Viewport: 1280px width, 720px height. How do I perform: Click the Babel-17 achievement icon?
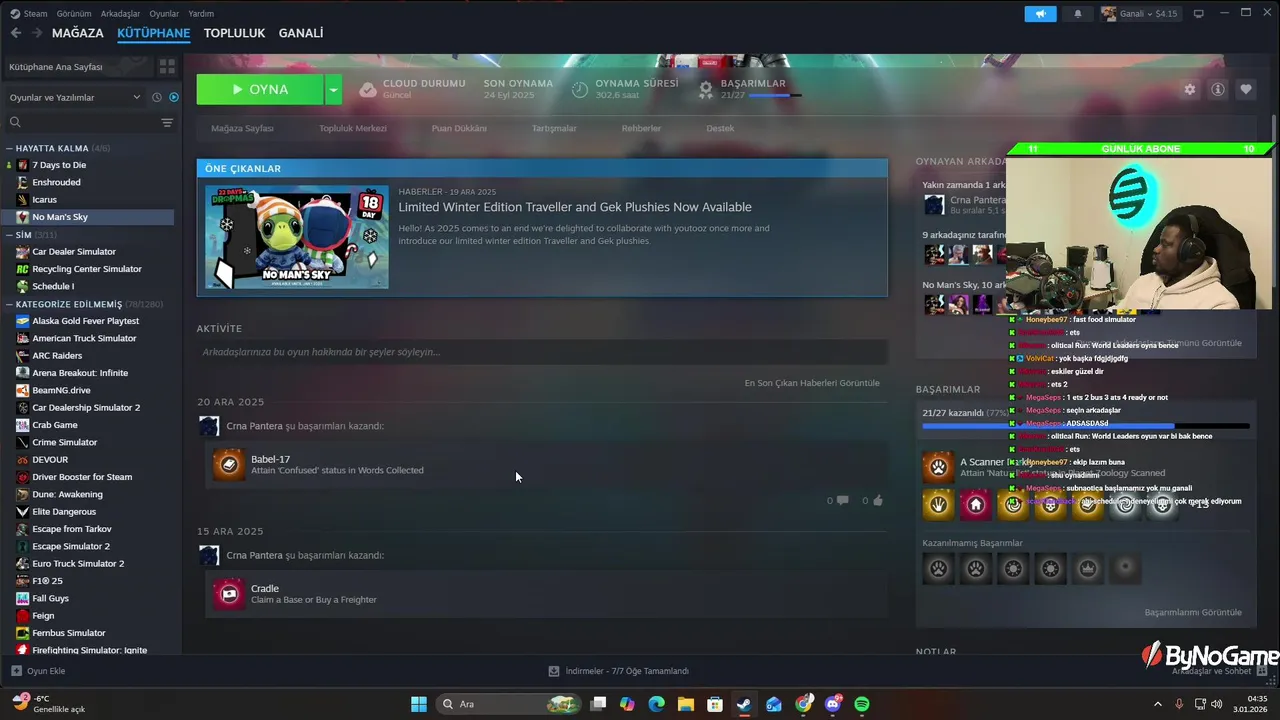click(x=229, y=464)
